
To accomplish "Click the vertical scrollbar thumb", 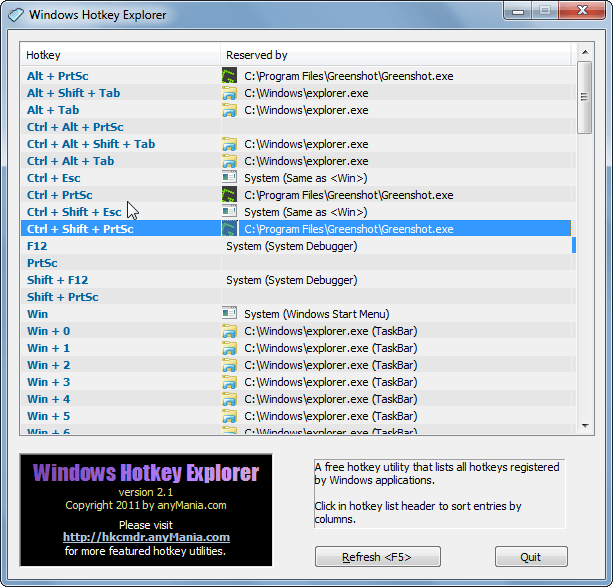I will tap(584, 97).
